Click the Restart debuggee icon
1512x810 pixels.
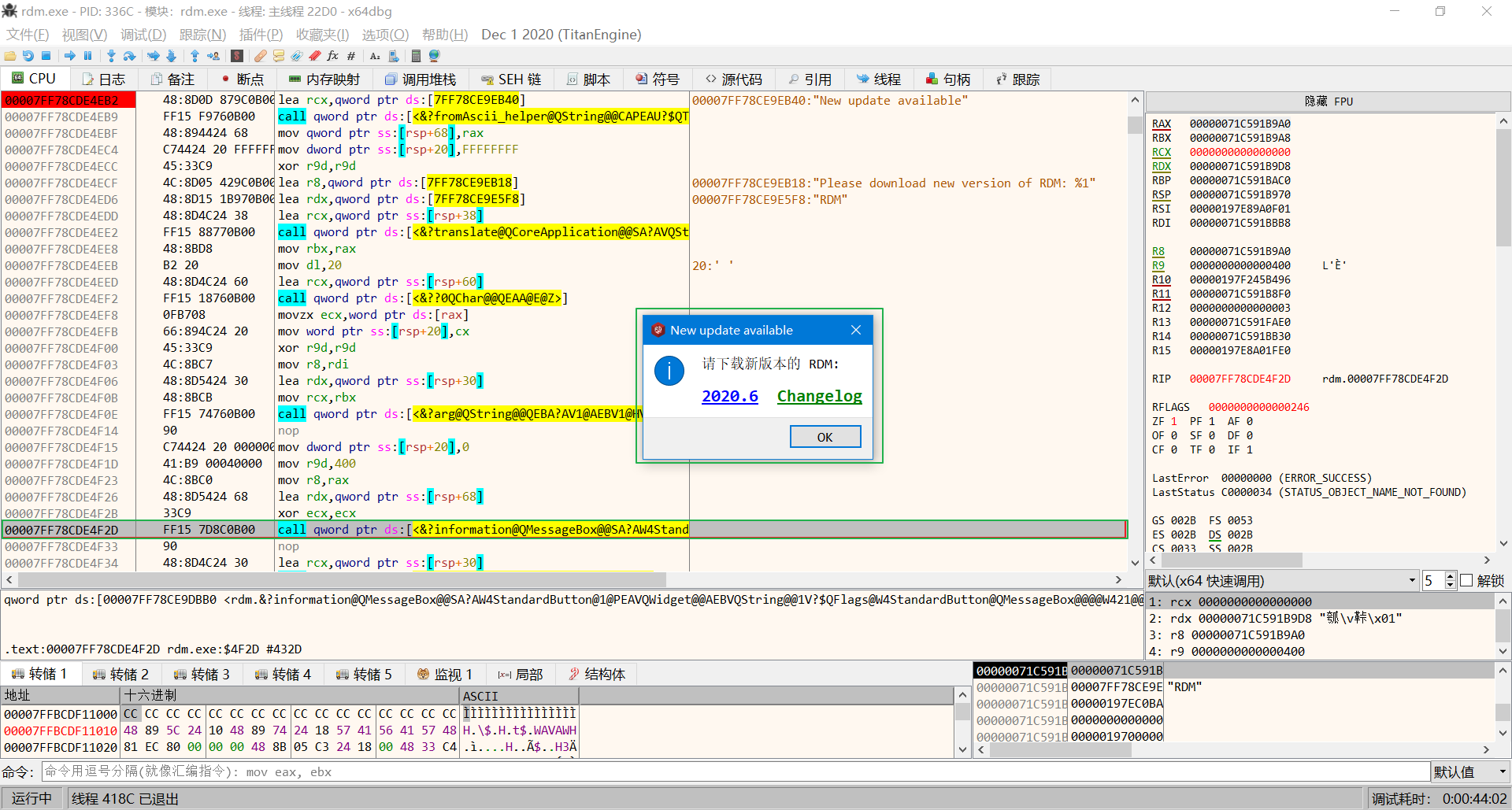28,56
